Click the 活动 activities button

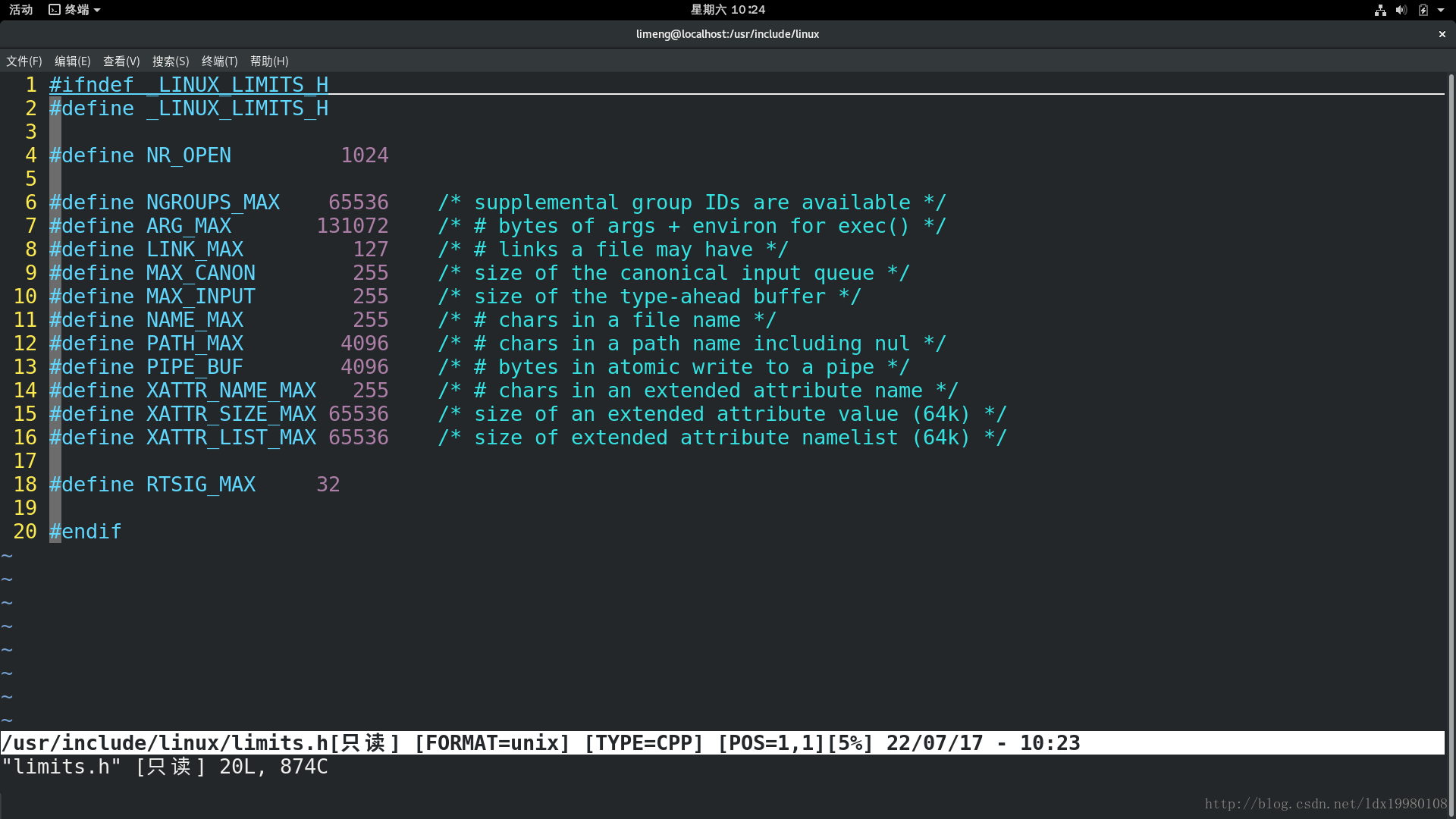click(21, 10)
